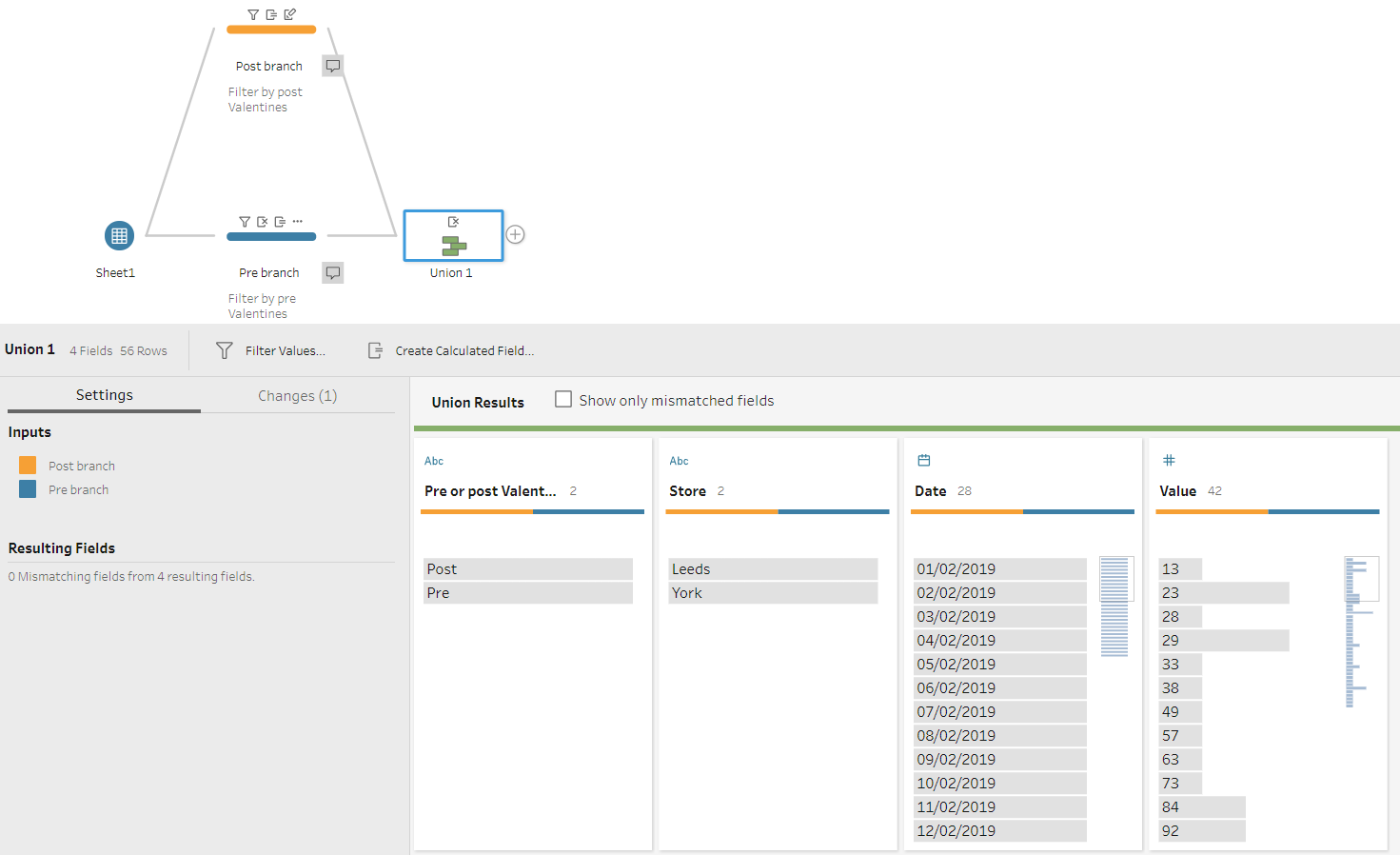Open the more options menu on Pre branch
Viewport: 1400px width, 855px height.
pos(296,221)
